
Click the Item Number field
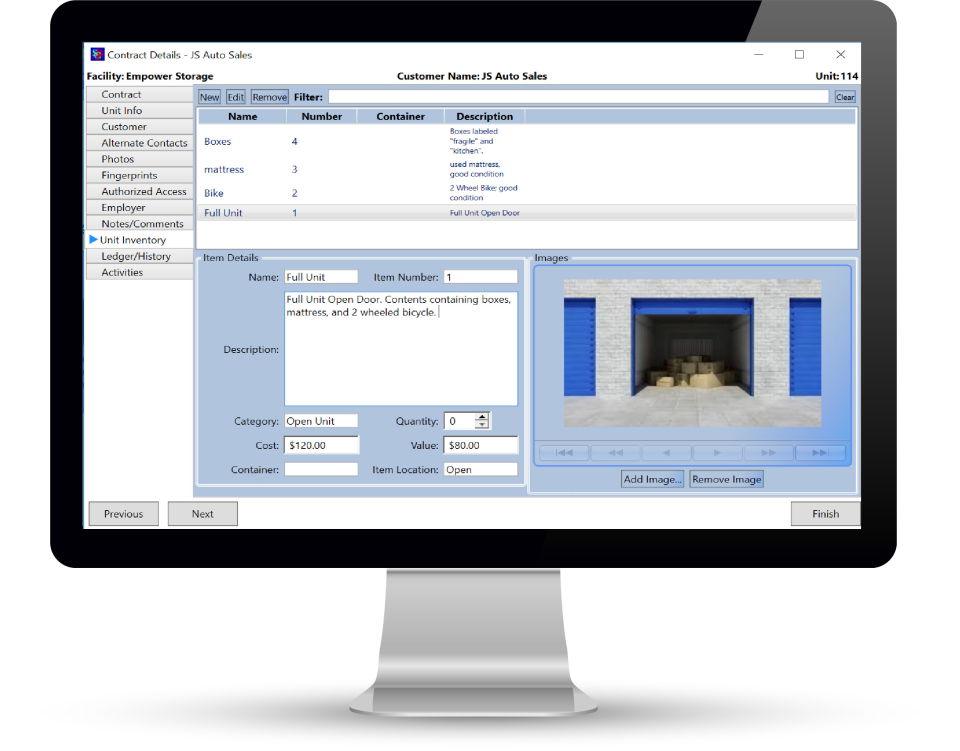pyautogui.click(x=481, y=277)
